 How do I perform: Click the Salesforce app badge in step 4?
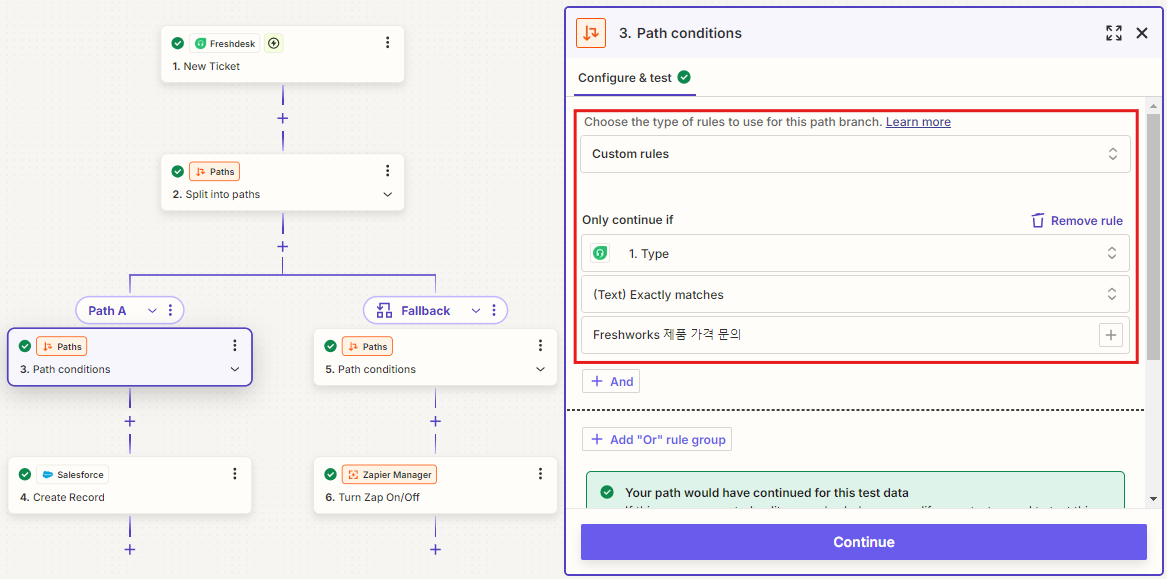click(x=72, y=473)
